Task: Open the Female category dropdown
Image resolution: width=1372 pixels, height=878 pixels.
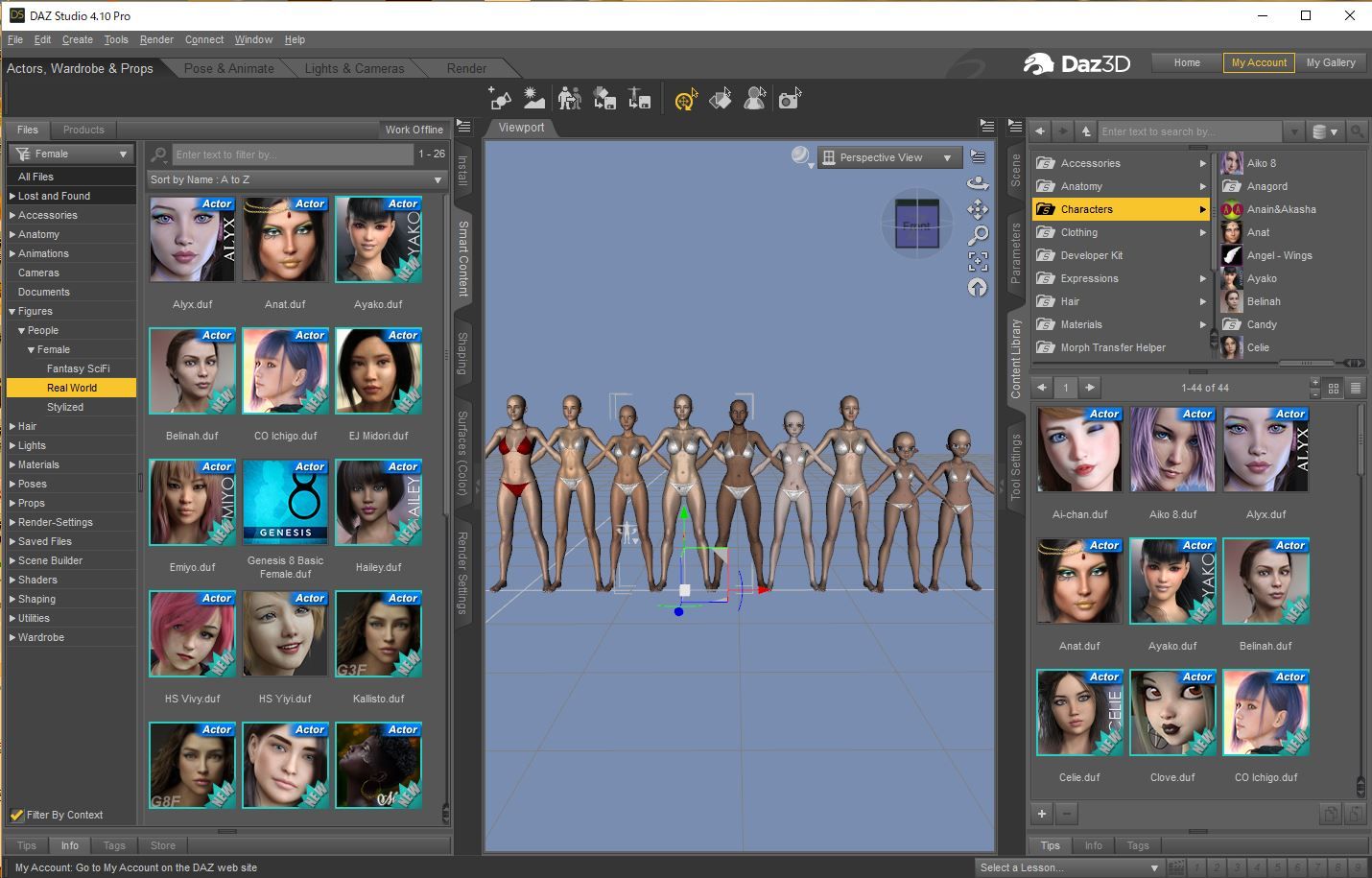Action: pos(72,154)
